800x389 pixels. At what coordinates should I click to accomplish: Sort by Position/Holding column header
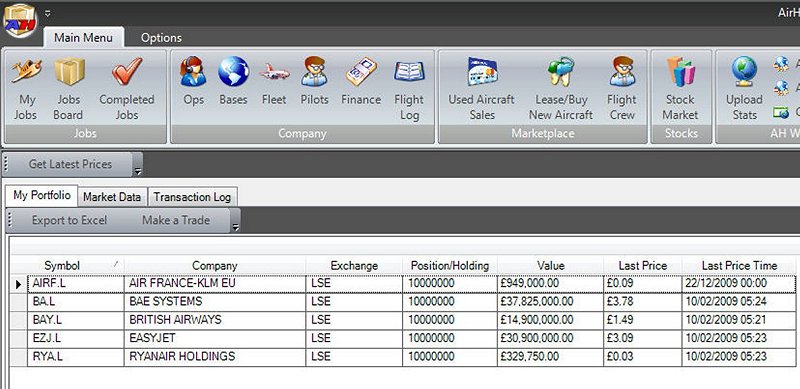[x=450, y=265]
